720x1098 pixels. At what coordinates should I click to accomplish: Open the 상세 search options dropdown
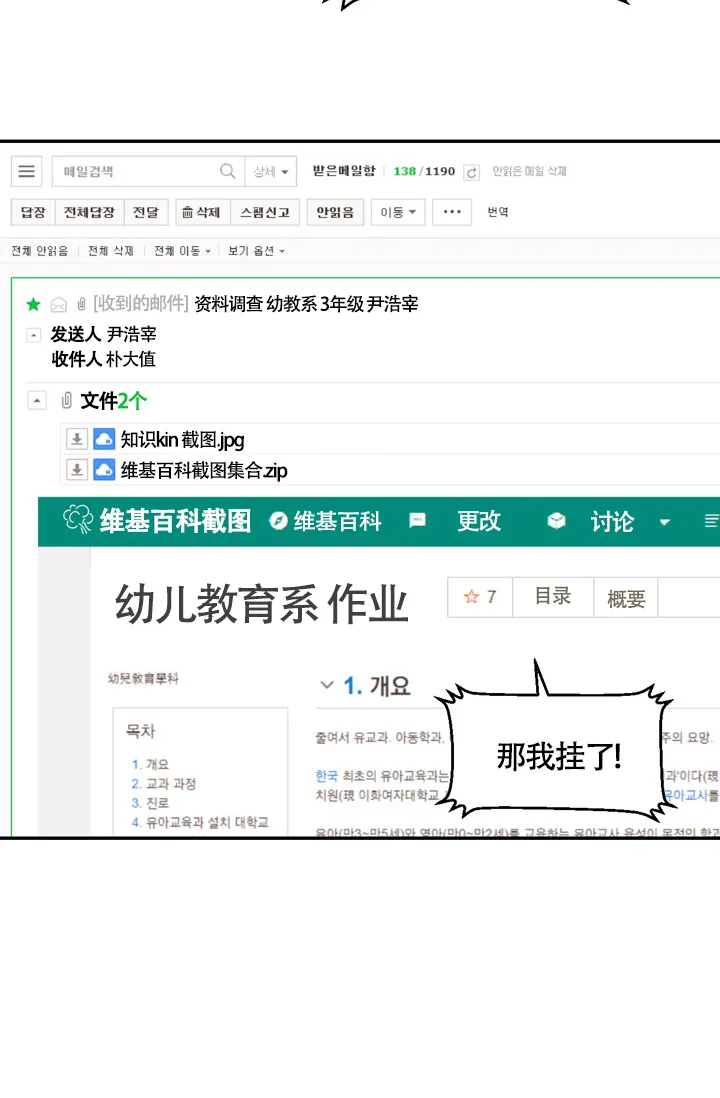(x=271, y=172)
